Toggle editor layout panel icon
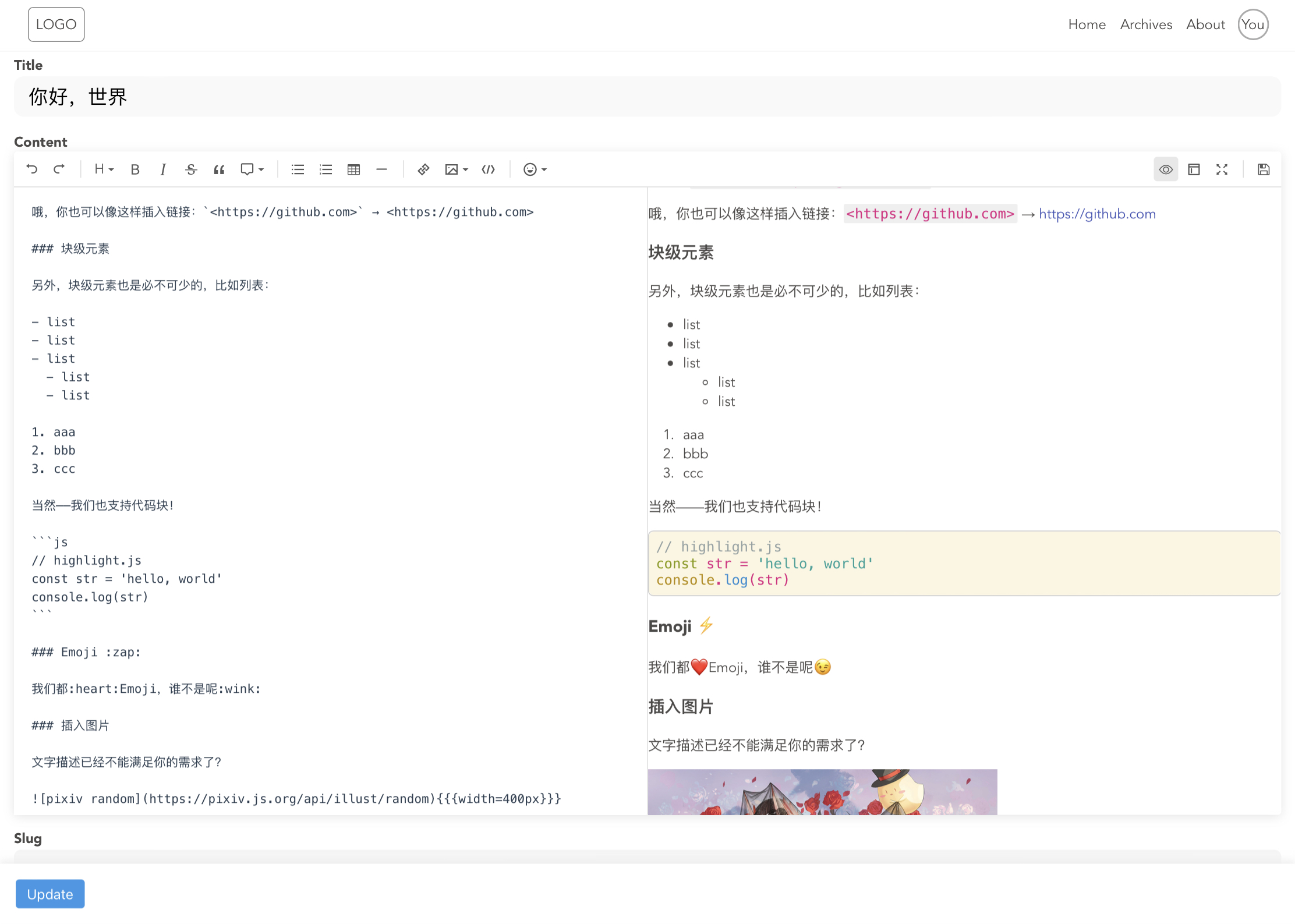Image resolution: width=1295 pixels, height=924 pixels. coord(1194,169)
